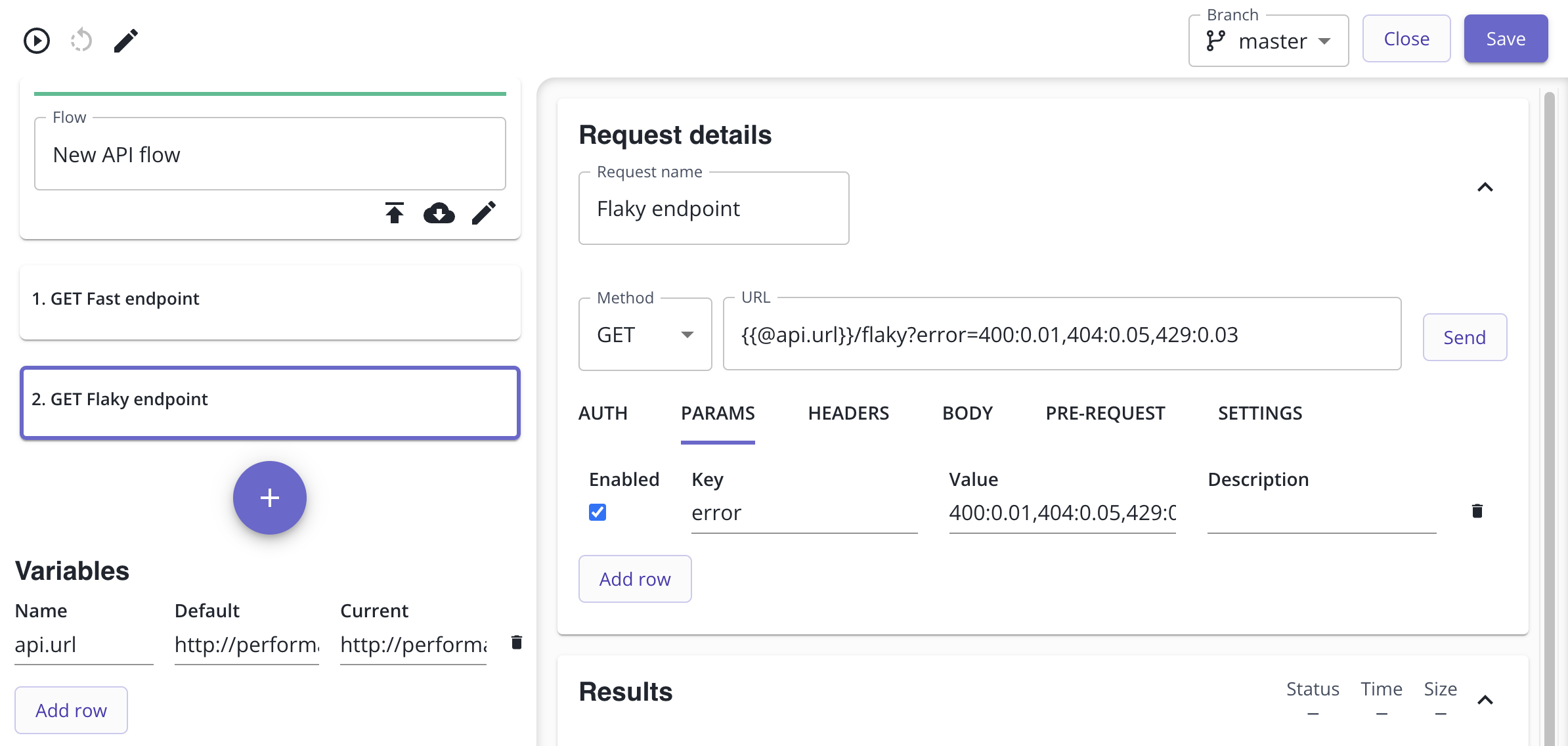This screenshot has width=1568, height=746.
Task: Click the run flow play icon
Action: [x=37, y=41]
